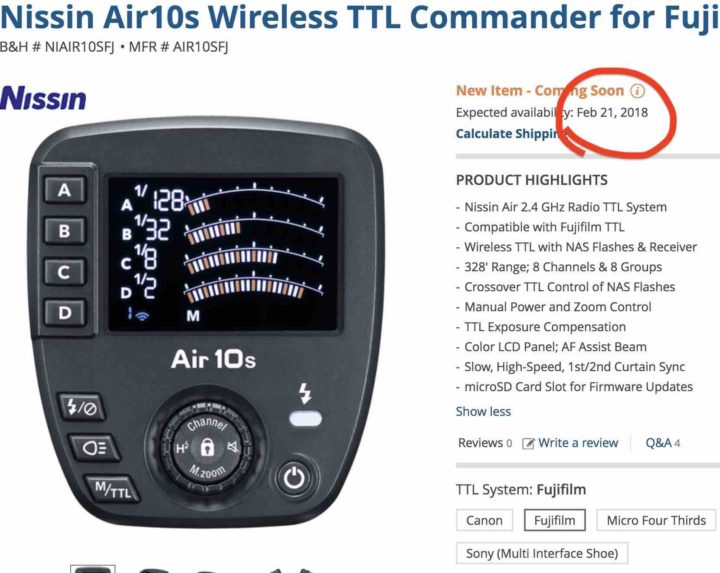This screenshot has width=720, height=573.
Task: Collapse the highlights with Show less
Action: tap(483, 411)
